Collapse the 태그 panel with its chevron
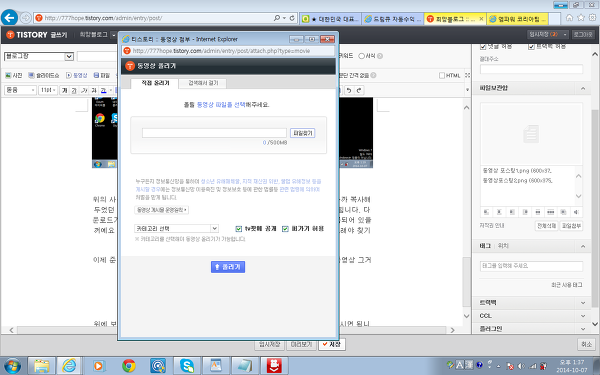 (583, 246)
